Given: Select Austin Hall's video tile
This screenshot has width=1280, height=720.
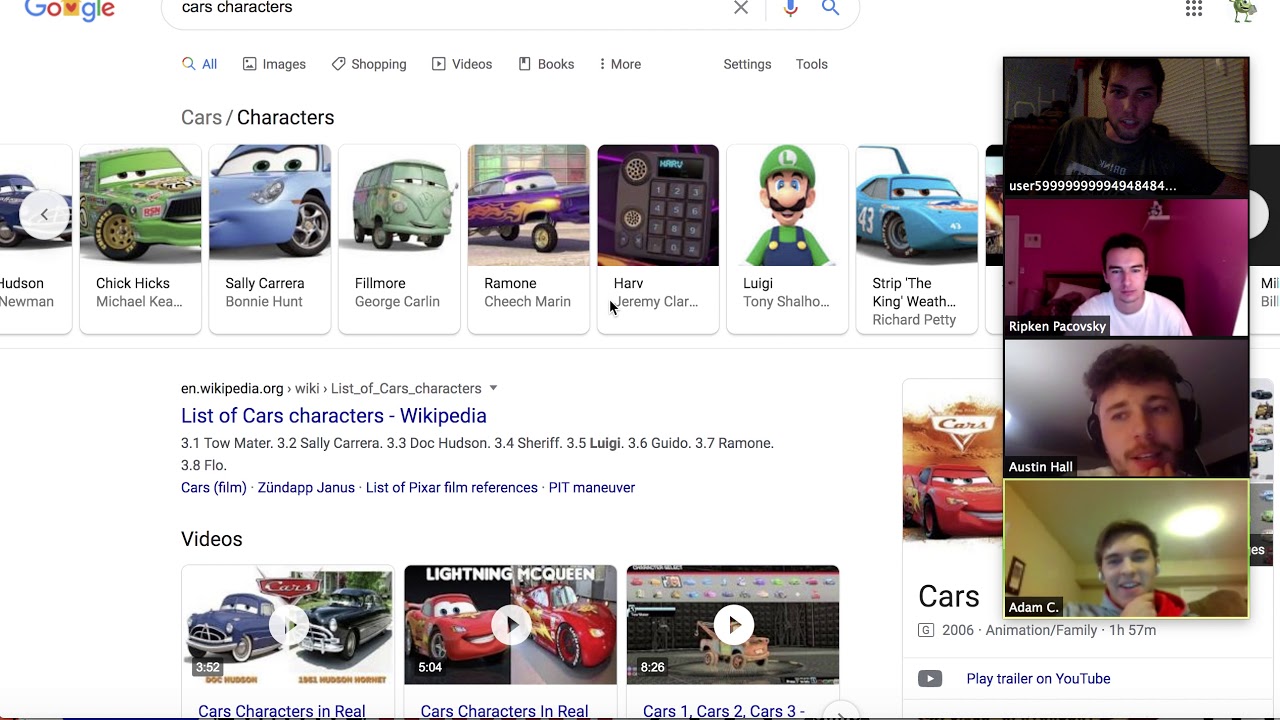Looking at the screenshot, I should 1126,408.
